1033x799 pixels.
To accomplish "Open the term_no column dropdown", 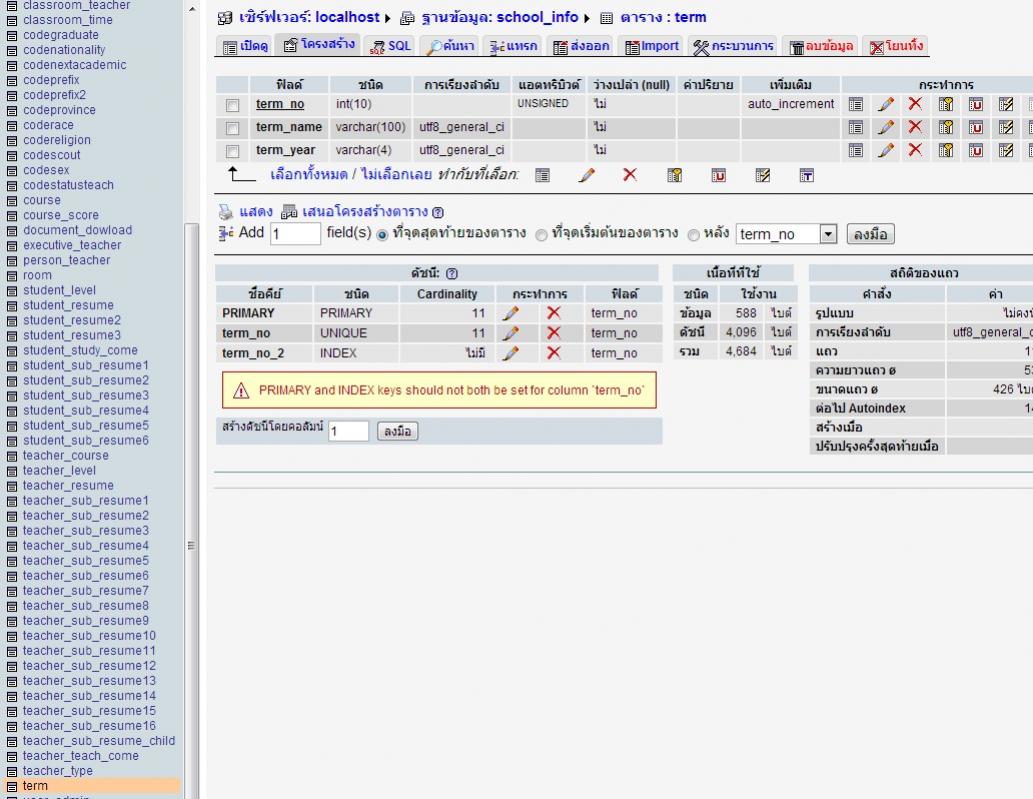I will [786, 234].
